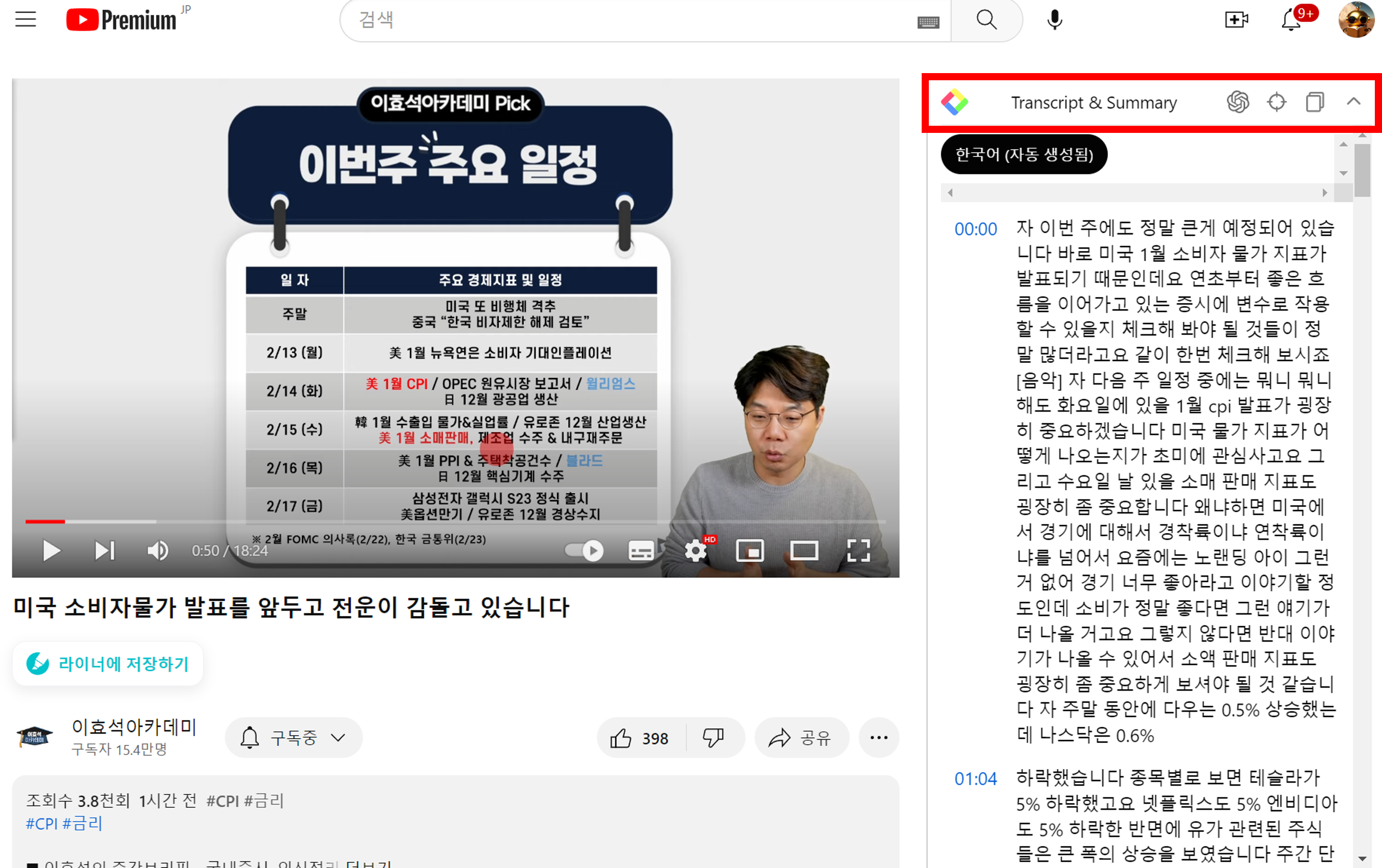Screen dimensions: 1382x868
Task: Click the 공유 share button
Action: coord(800,738)
